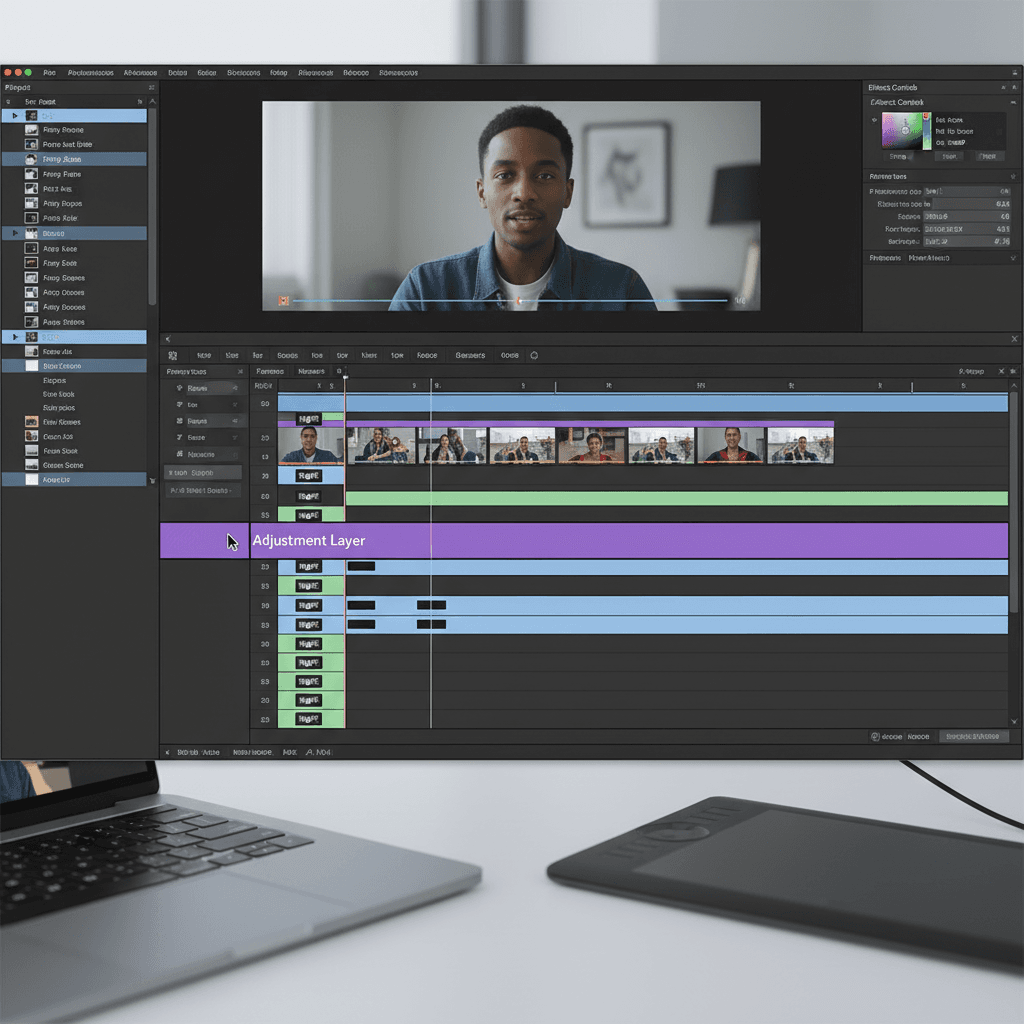Click the orange play icon in the preview
The width and height of the screenshot is (1024, 1024).
coord(283,300)
